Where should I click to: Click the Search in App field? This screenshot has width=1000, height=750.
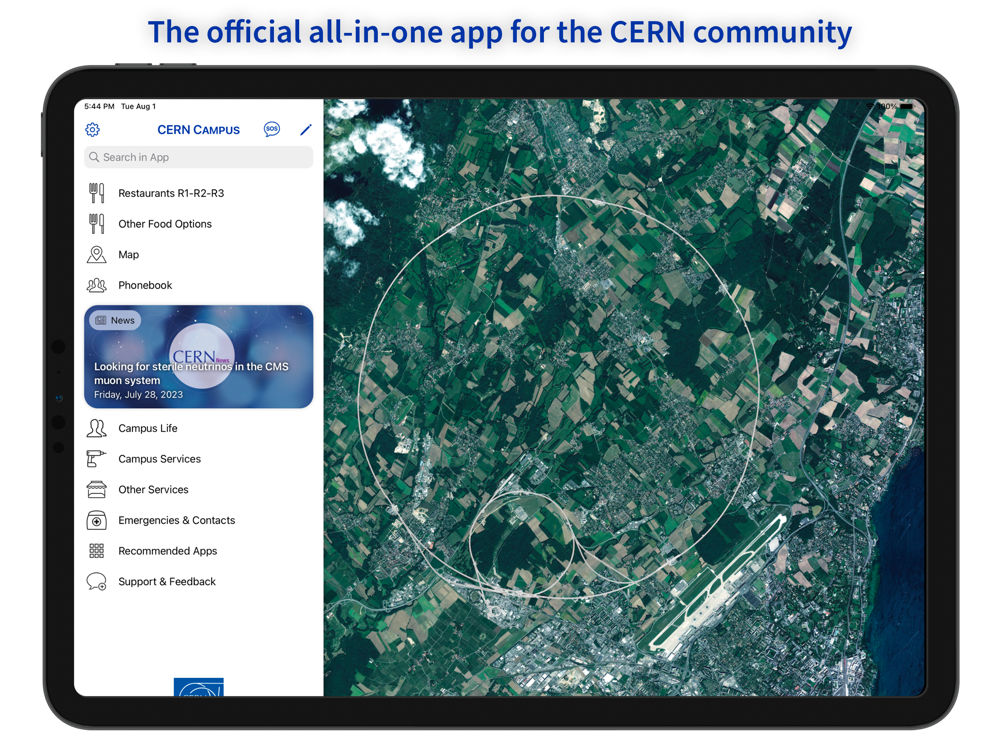point(198,157)
